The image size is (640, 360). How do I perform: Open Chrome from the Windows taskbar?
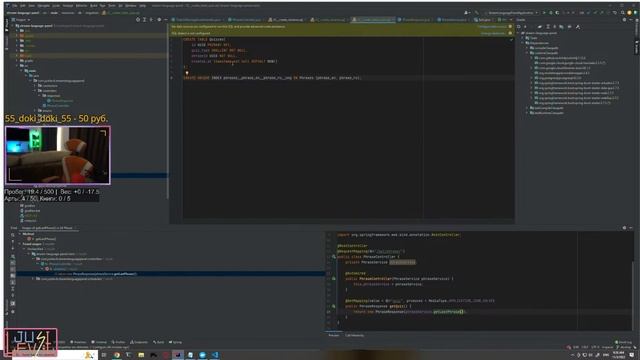117,355
